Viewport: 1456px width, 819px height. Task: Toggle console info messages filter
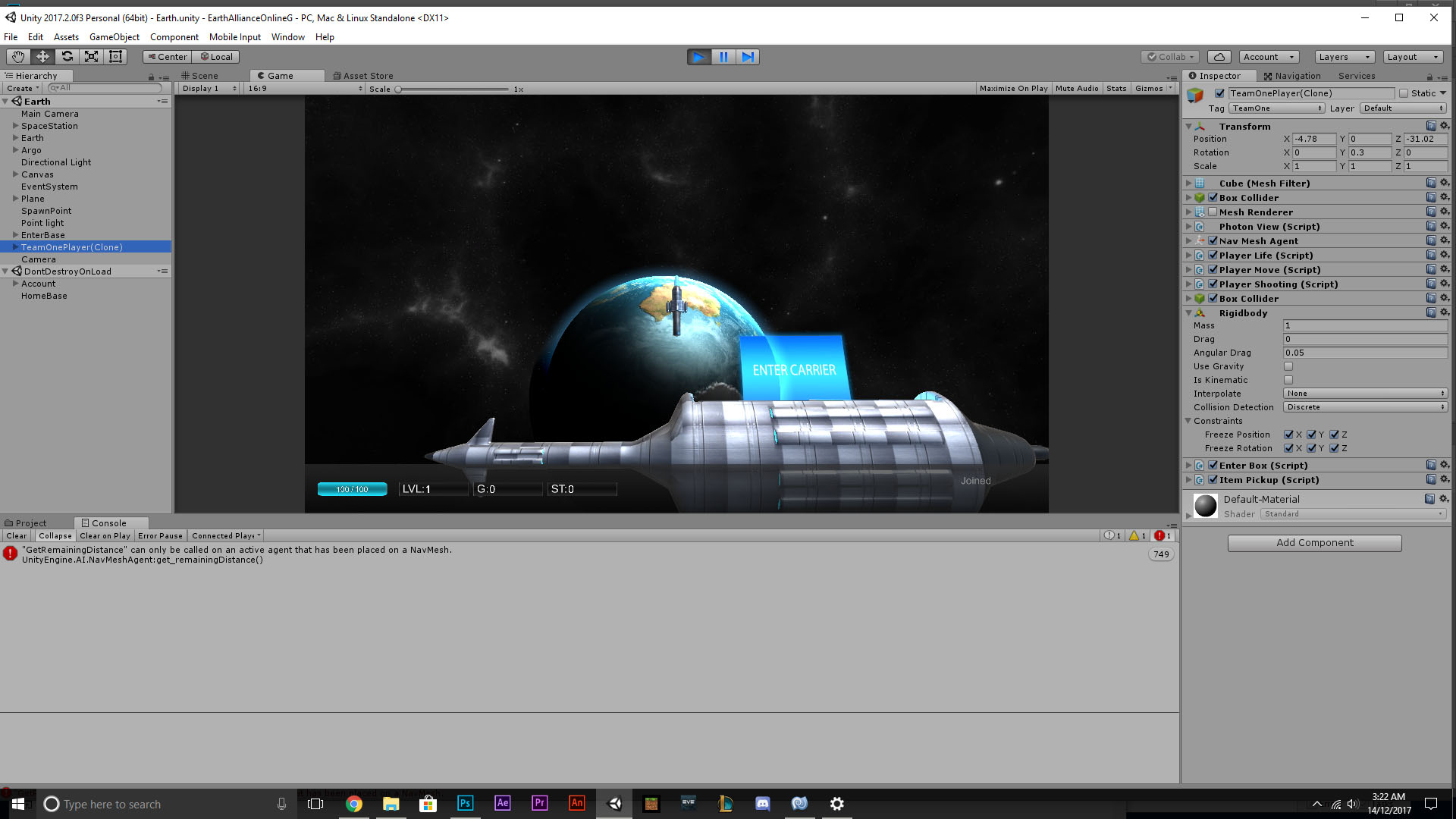coord(1112,535)
